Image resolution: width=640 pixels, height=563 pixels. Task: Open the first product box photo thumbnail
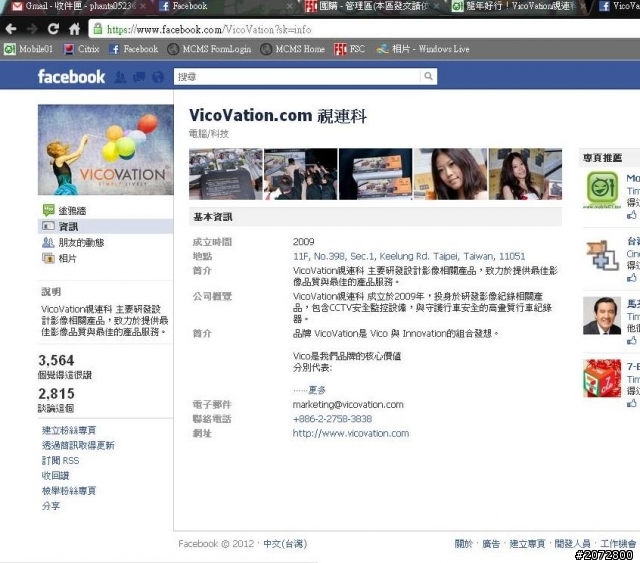tap(226, 174)
